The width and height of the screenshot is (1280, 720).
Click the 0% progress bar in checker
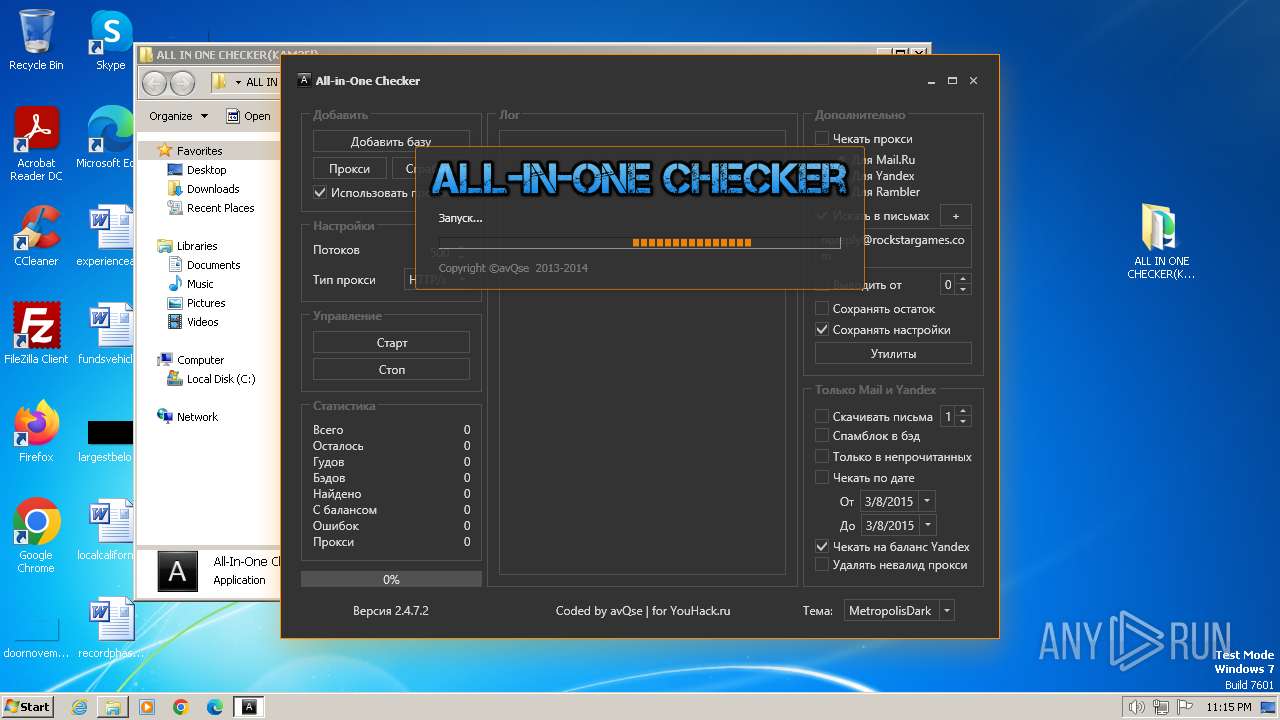[391, 580]
